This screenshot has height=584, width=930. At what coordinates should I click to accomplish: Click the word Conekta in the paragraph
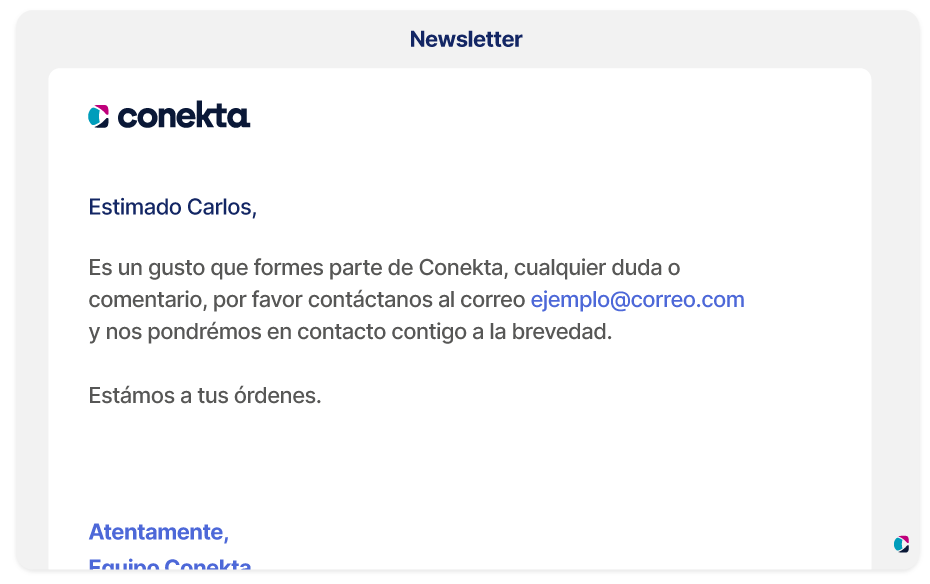[463, 267]
